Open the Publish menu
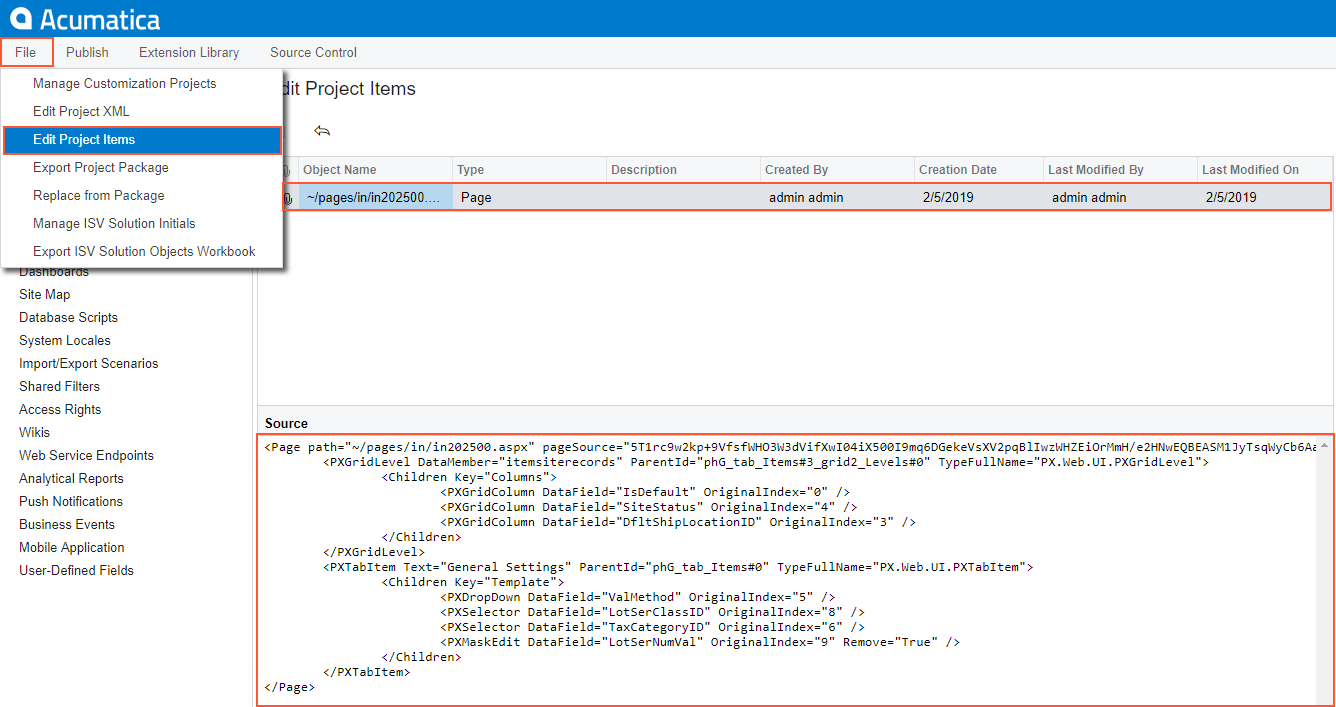Screen dimensions: 1336x707 [x=87, y=52]
